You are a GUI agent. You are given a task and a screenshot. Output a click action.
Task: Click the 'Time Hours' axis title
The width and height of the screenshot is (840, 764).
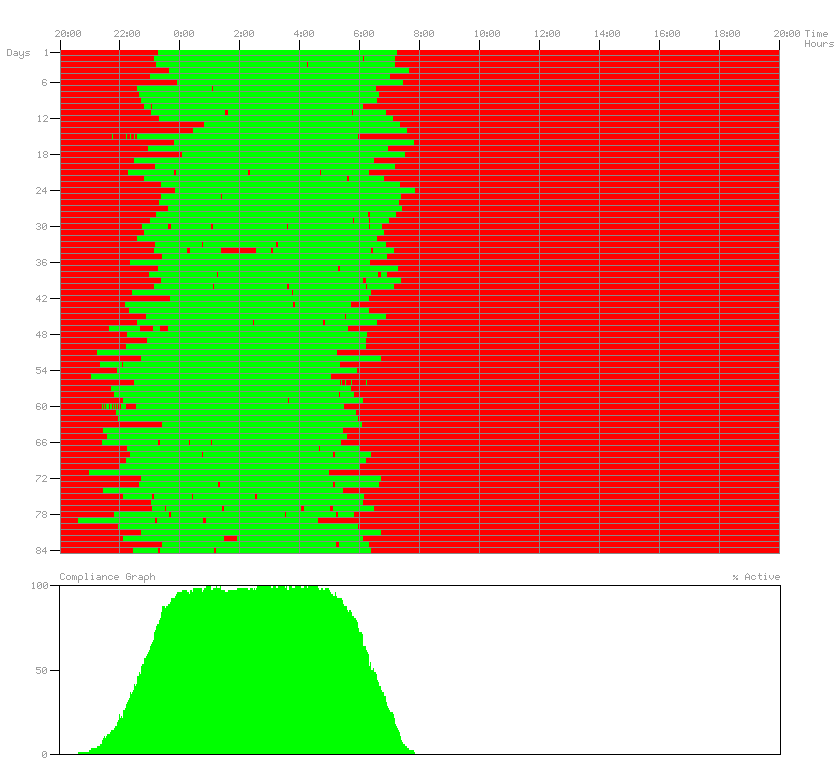coord(819,39)
